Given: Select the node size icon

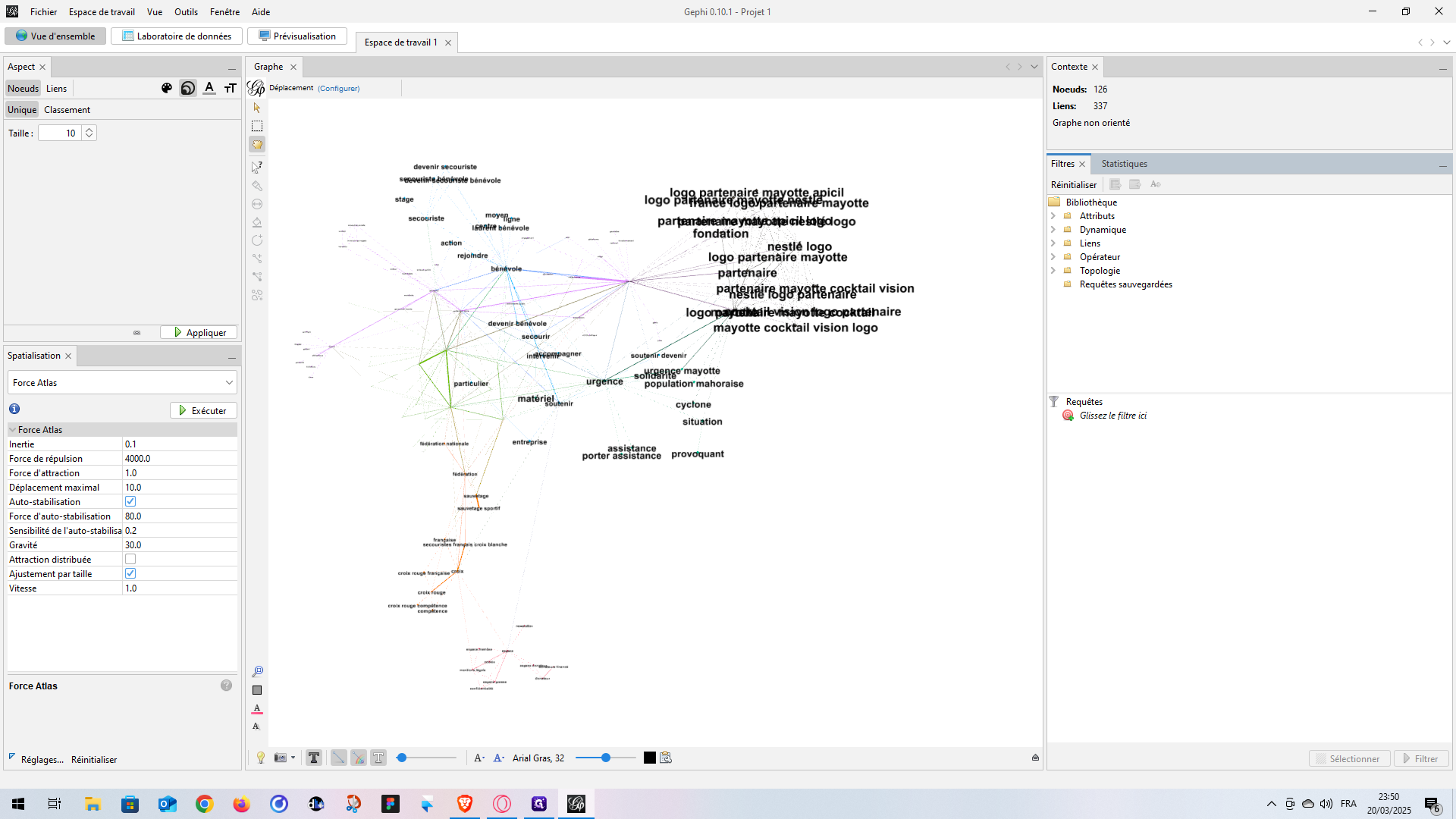Looking at the screenshot, I should (188, 88).
